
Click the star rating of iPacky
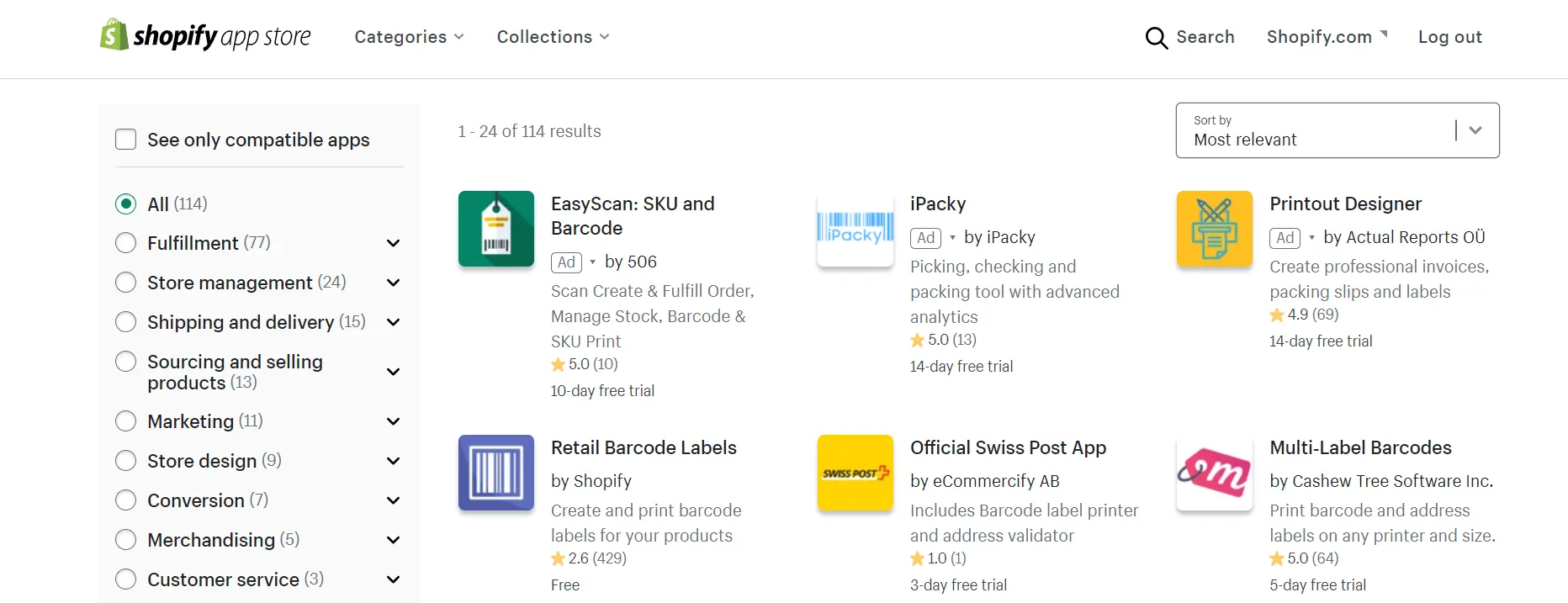[944, 340]
